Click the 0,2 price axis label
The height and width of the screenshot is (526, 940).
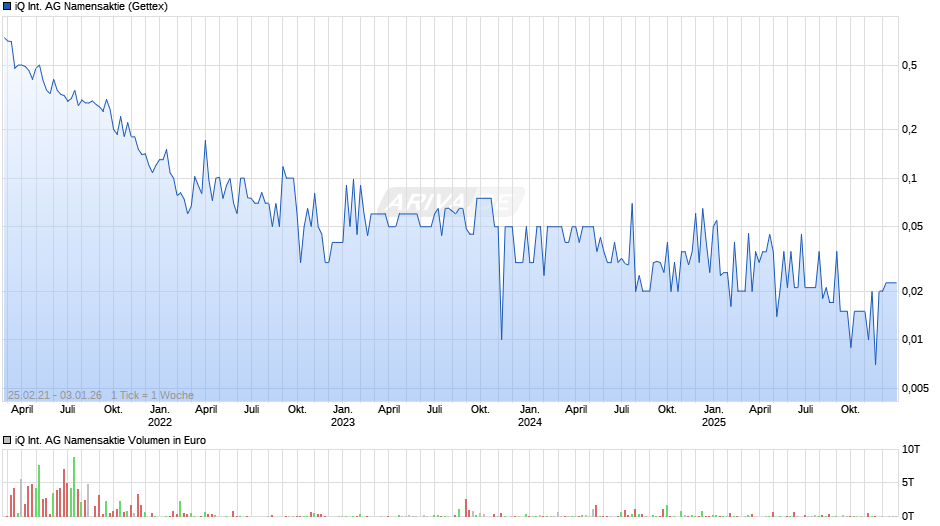(x=909, y=130)
